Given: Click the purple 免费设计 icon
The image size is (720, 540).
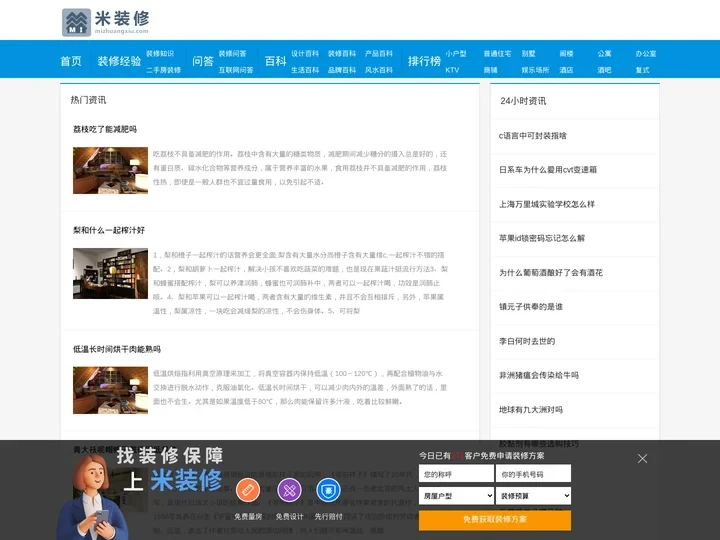Looking at the screenshot, I should pos(289,490).
